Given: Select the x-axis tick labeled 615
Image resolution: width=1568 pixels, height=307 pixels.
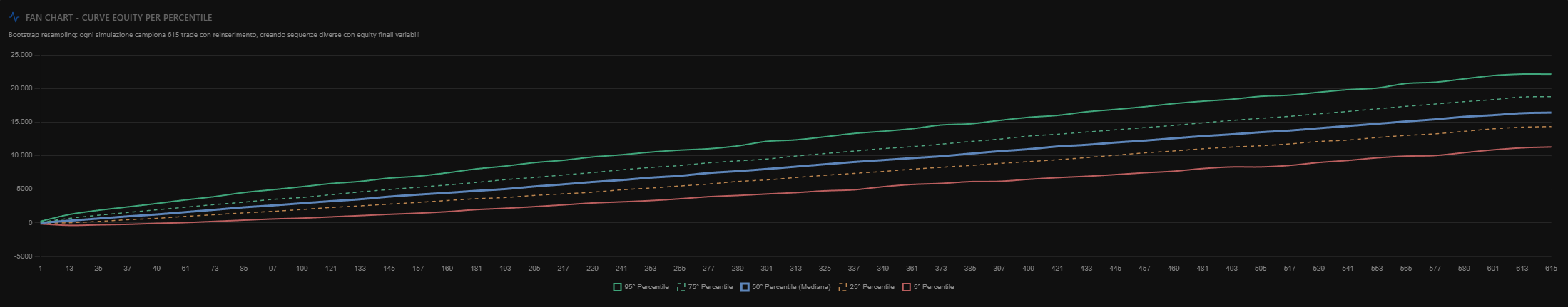Looking at the screenshot, I should tap(1550, 269).
